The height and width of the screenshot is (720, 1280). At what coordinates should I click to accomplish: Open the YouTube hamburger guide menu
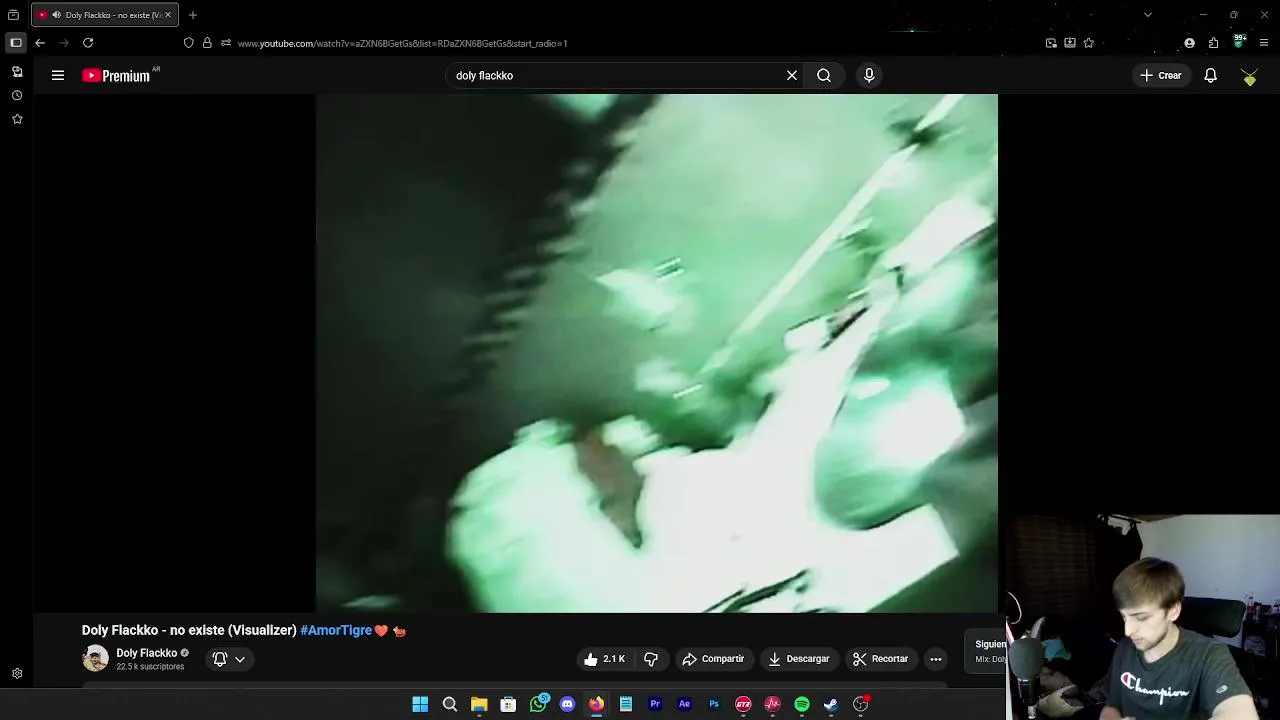pyautogui.click(x=58, y=75)
